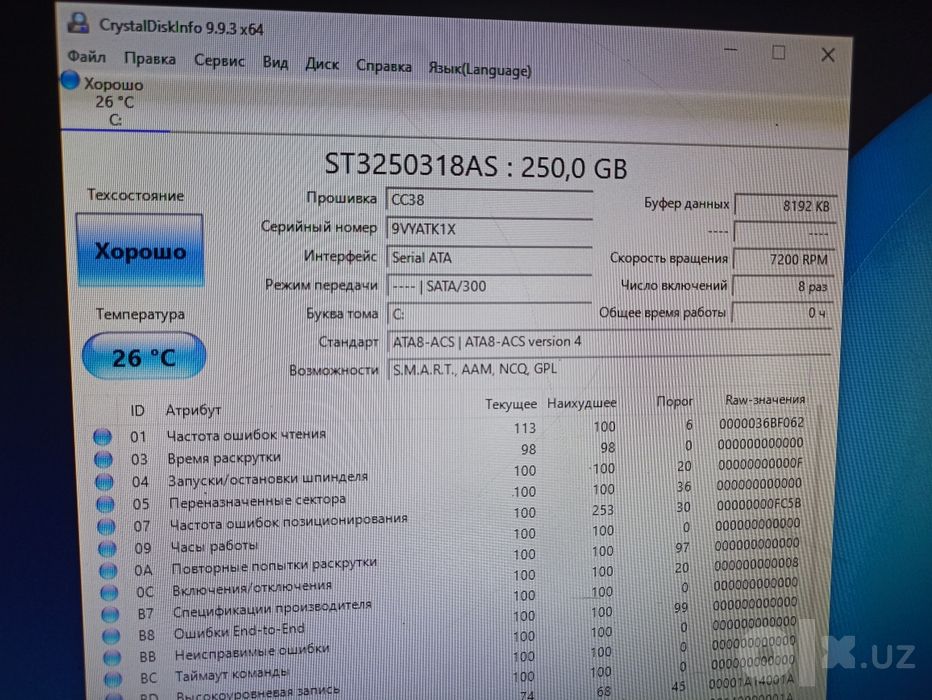Image resolution: width=932 pixels, height=700 pixels.
Task: Open the Сервис menu
Action: (x=219, y=61)
